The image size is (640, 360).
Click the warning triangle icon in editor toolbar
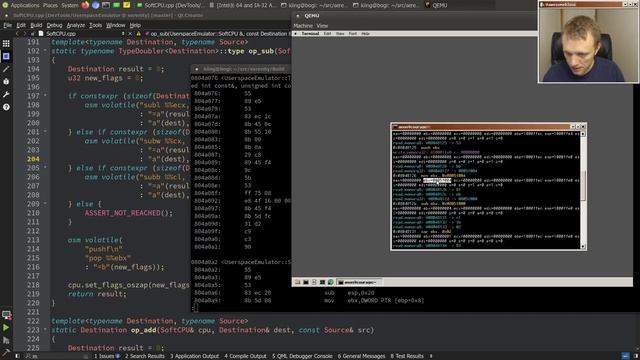[138, 33]
